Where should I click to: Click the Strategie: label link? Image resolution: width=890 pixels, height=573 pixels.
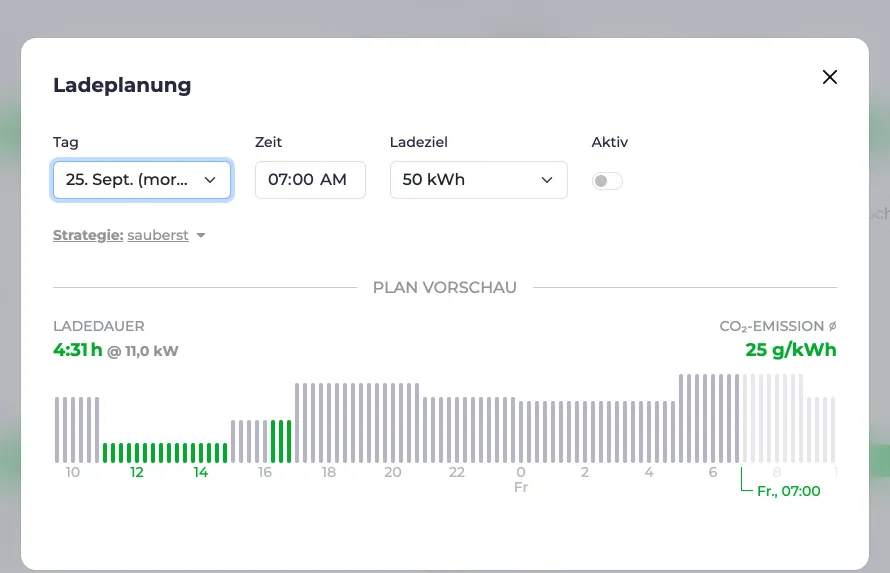pyautogui.click(x=88, y=235)
